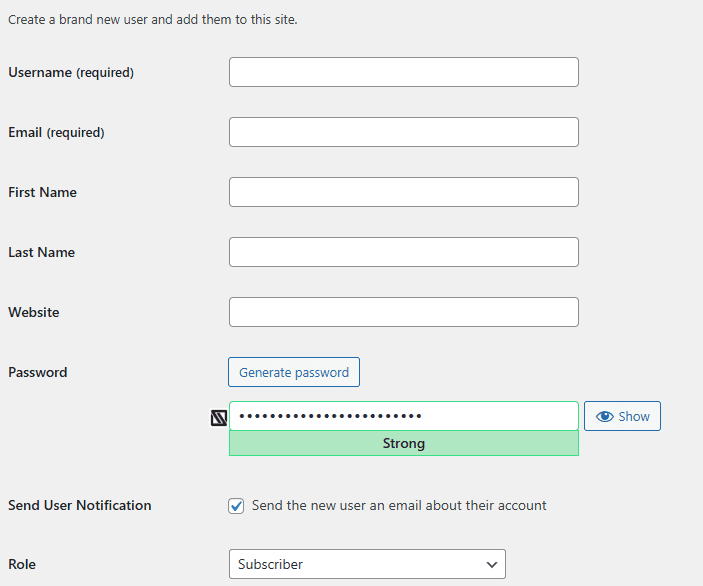Click into the Email text box

403,132
